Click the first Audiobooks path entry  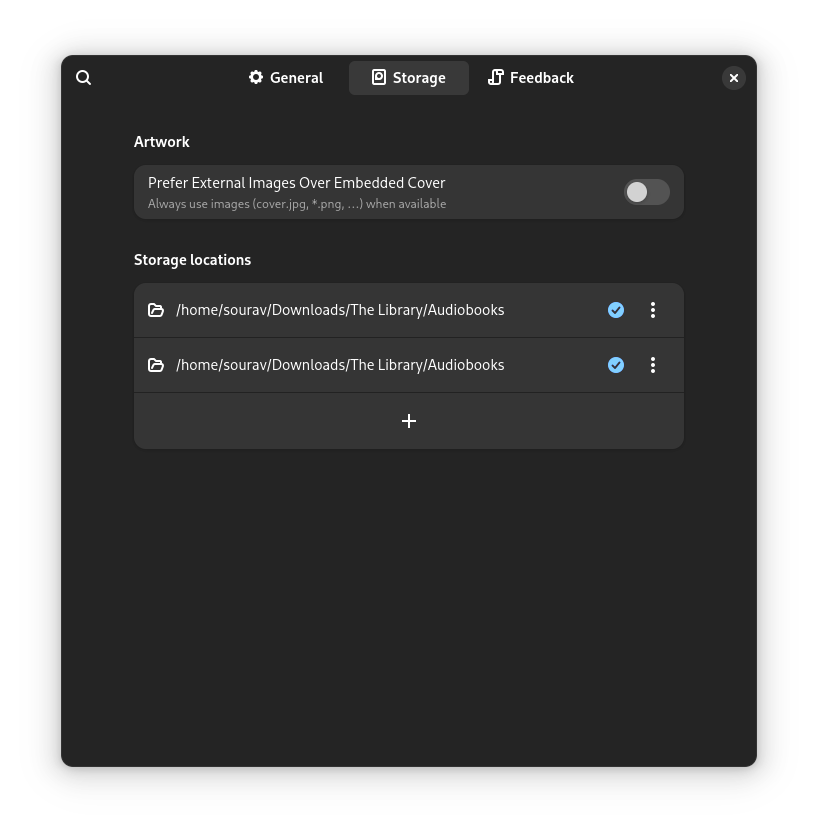(340, 310)
